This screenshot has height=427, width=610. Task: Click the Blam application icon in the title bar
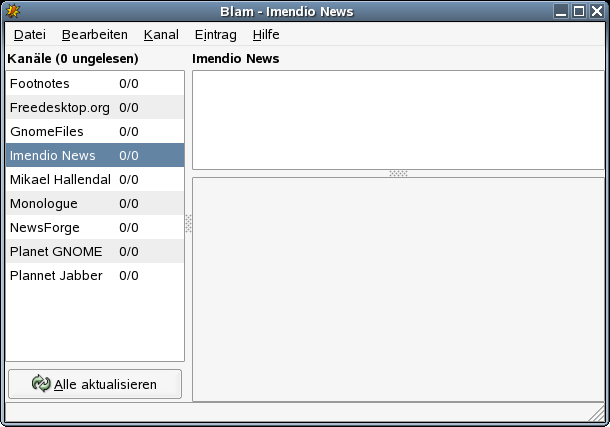12,11
